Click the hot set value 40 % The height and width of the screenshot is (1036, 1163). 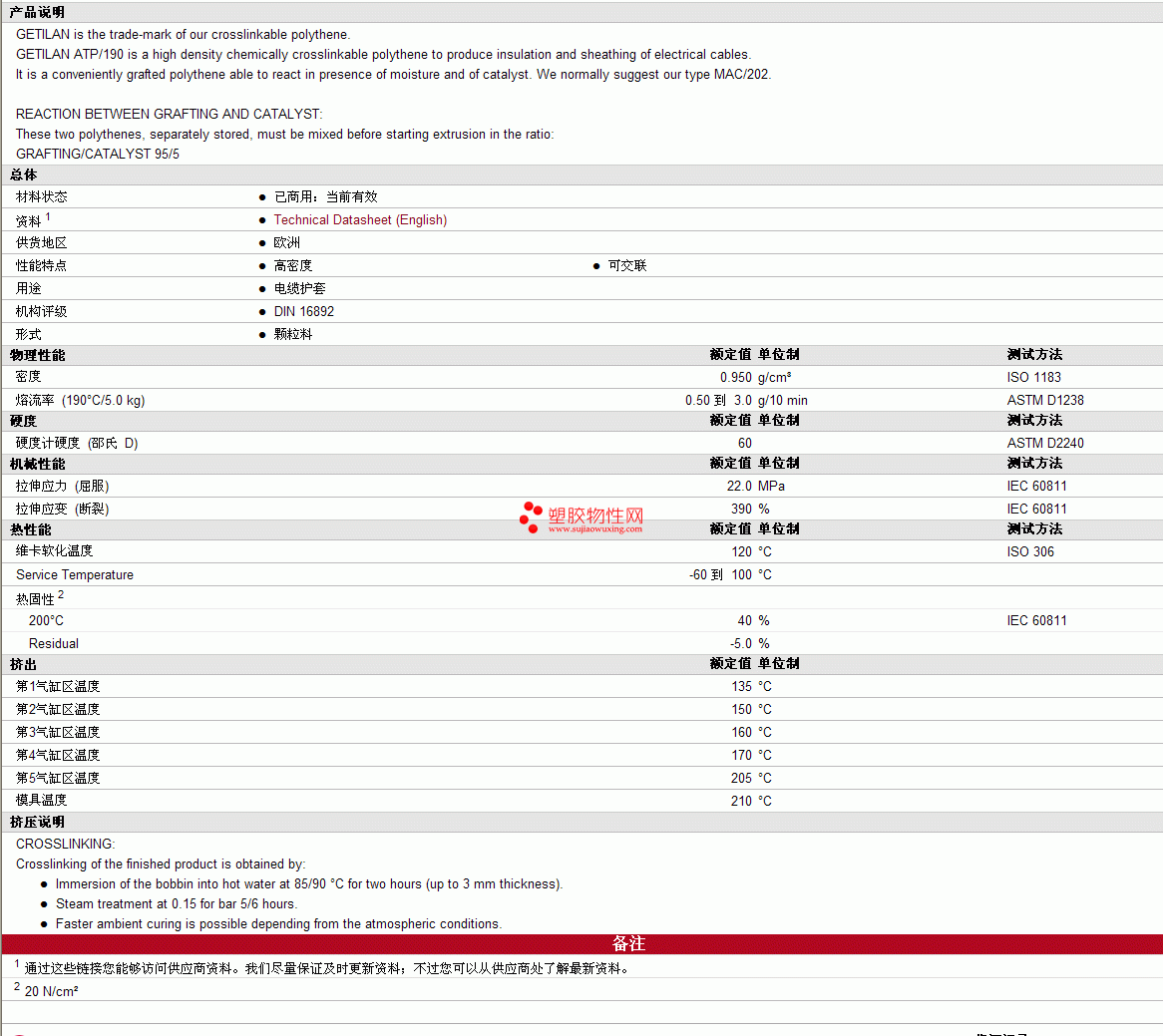coord(753,621)
